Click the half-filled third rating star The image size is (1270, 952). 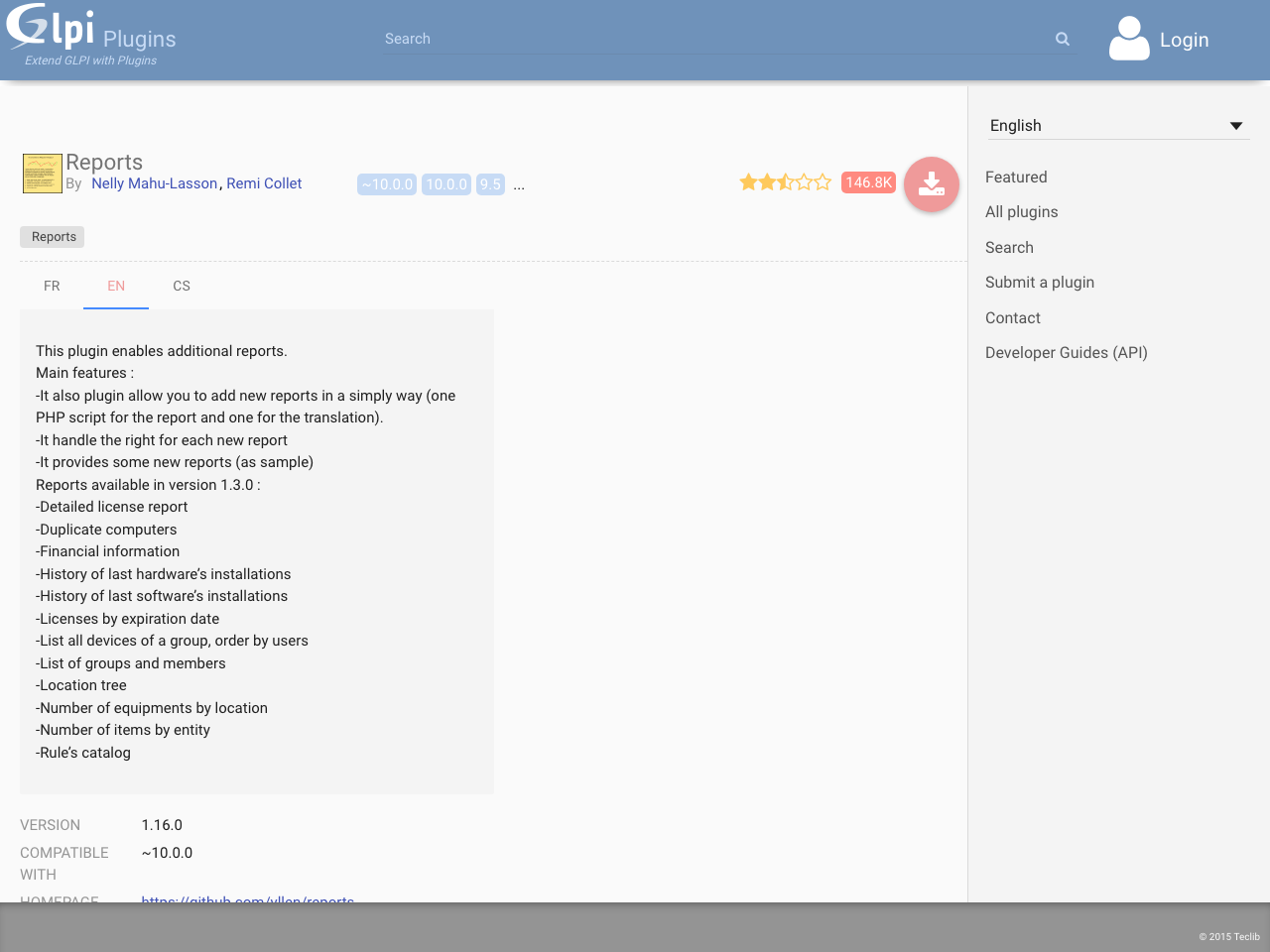pos(785,182)
